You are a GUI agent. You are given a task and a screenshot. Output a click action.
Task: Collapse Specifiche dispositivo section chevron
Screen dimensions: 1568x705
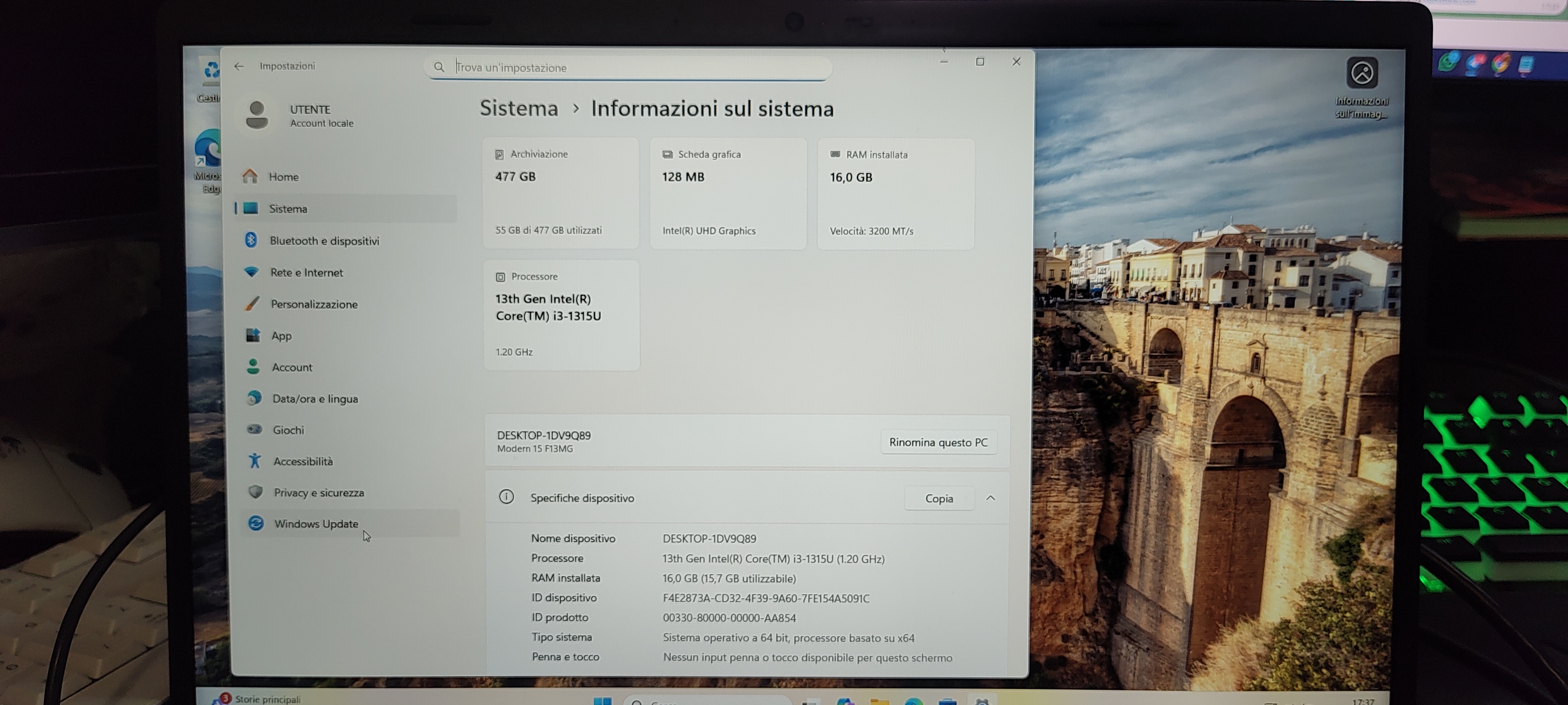pyautogui.click(x=990, y=498)
